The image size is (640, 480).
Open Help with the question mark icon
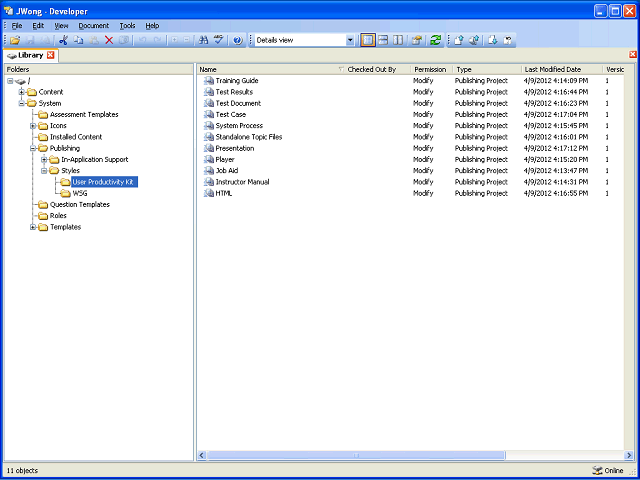click(238, 40)
